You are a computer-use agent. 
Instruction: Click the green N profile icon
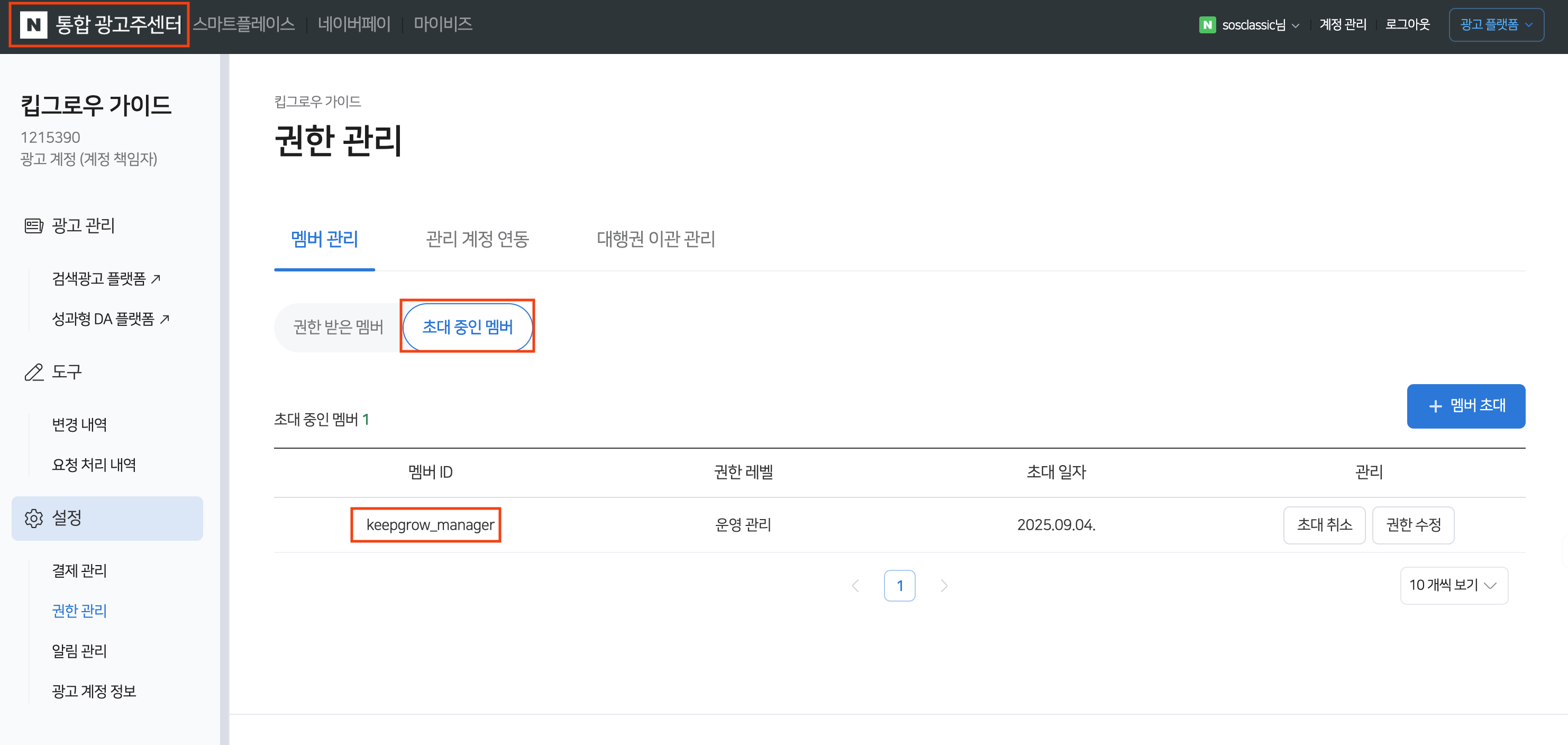pos(1207,25)
